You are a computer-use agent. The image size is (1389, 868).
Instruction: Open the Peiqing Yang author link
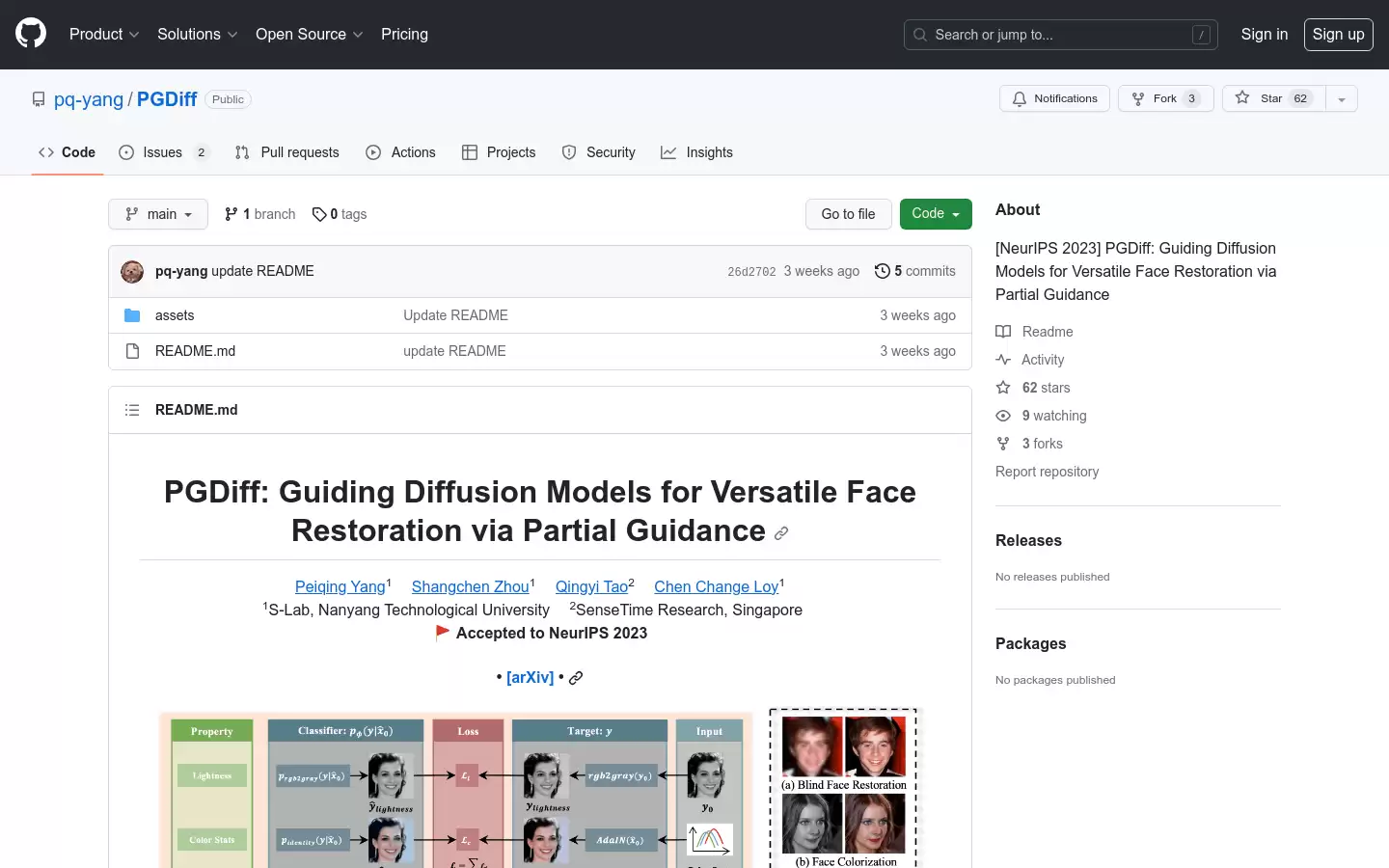click(x=340, y=586)
